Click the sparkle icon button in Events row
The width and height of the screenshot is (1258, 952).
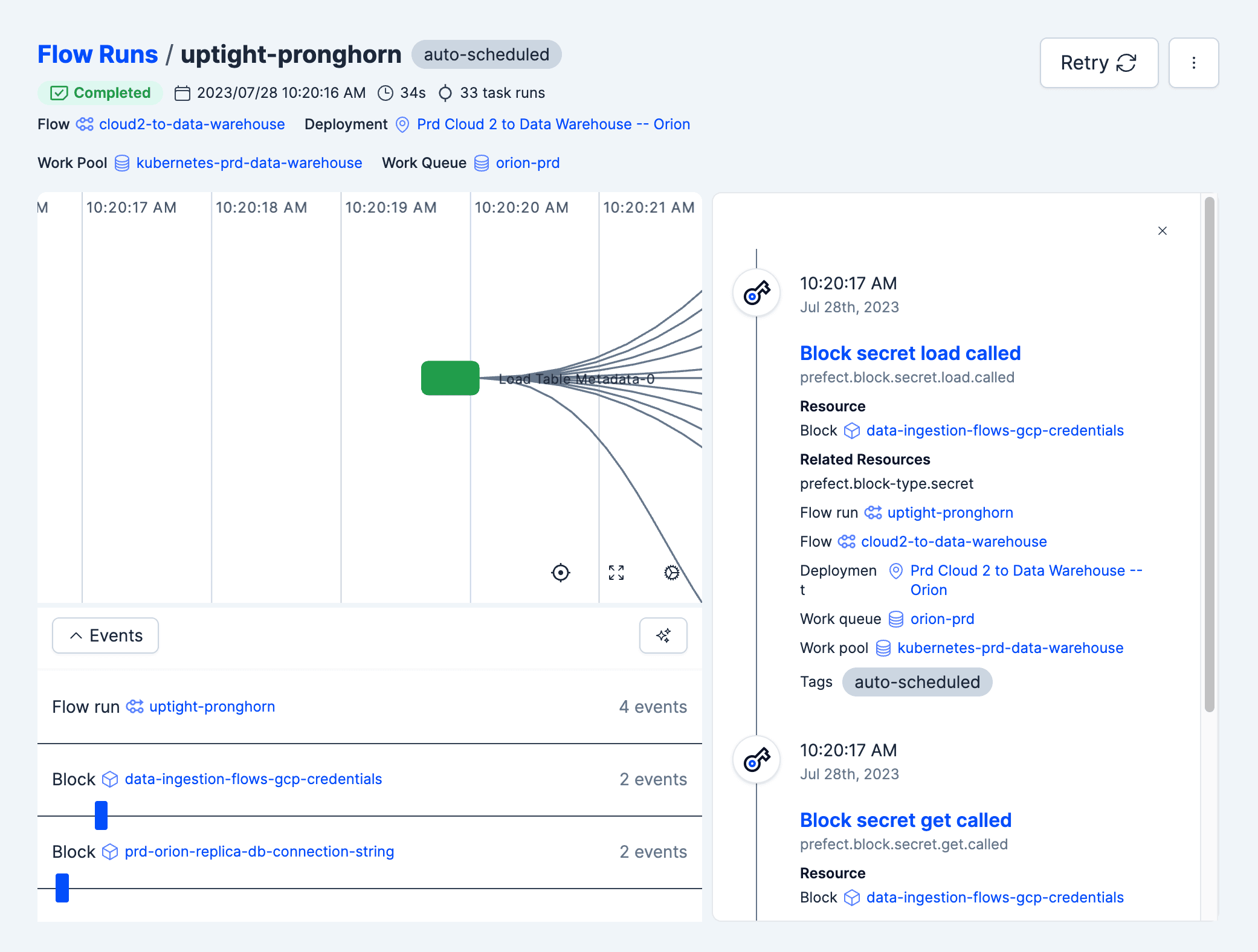coord(663,635)
